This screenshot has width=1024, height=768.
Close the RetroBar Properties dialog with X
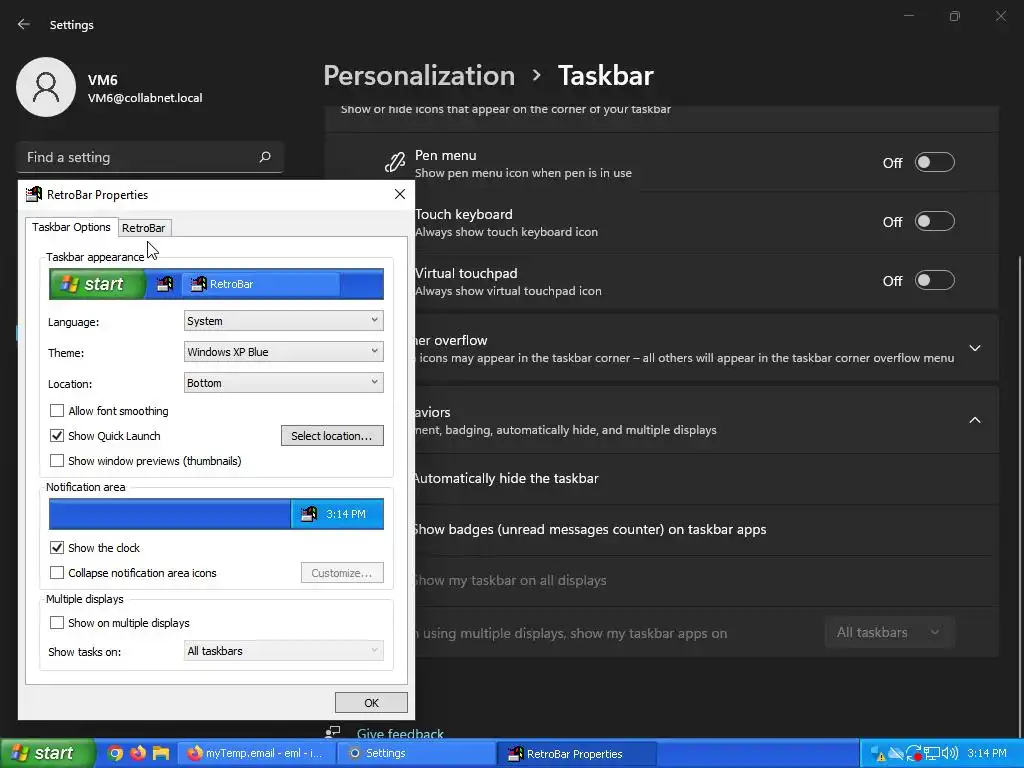pyautogui.click(x=400, y=194)
